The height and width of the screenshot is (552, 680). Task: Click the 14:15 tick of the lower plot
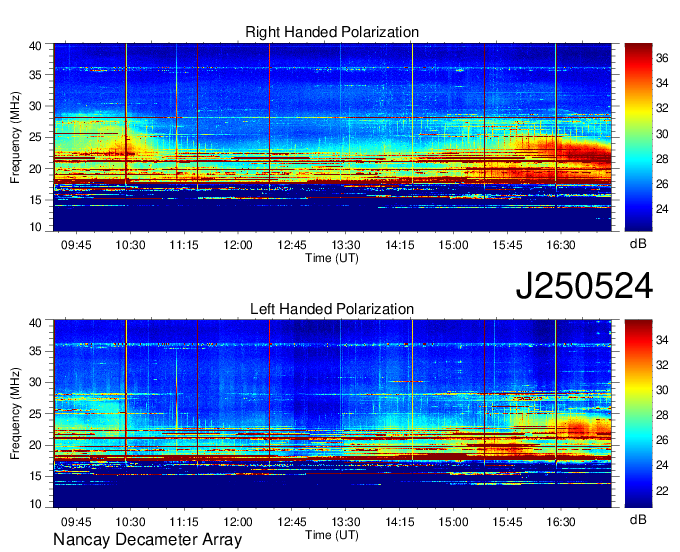[x=400, y=522]
